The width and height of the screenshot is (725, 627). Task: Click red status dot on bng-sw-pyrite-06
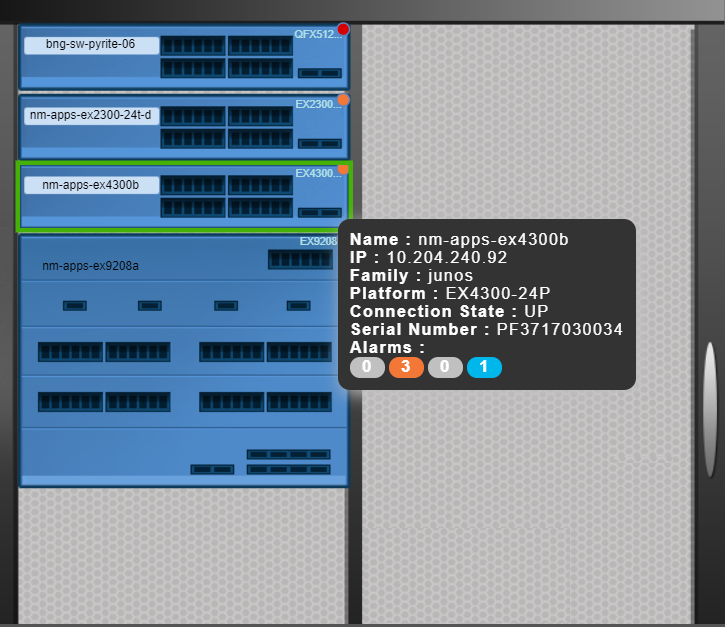[343, 29]
